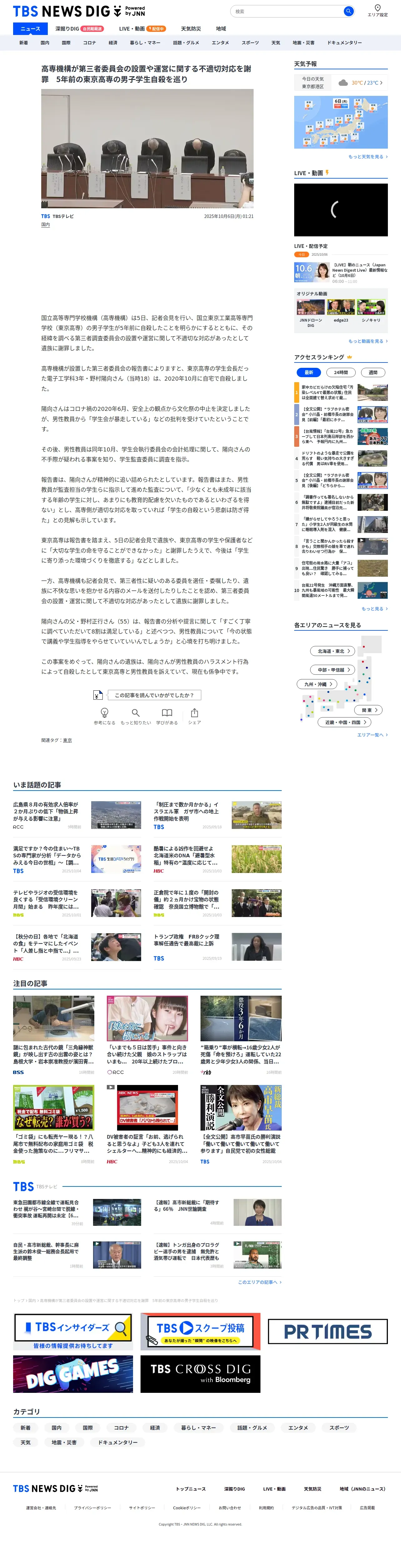Open お問い合わせ footer link

click(230, 1508)
